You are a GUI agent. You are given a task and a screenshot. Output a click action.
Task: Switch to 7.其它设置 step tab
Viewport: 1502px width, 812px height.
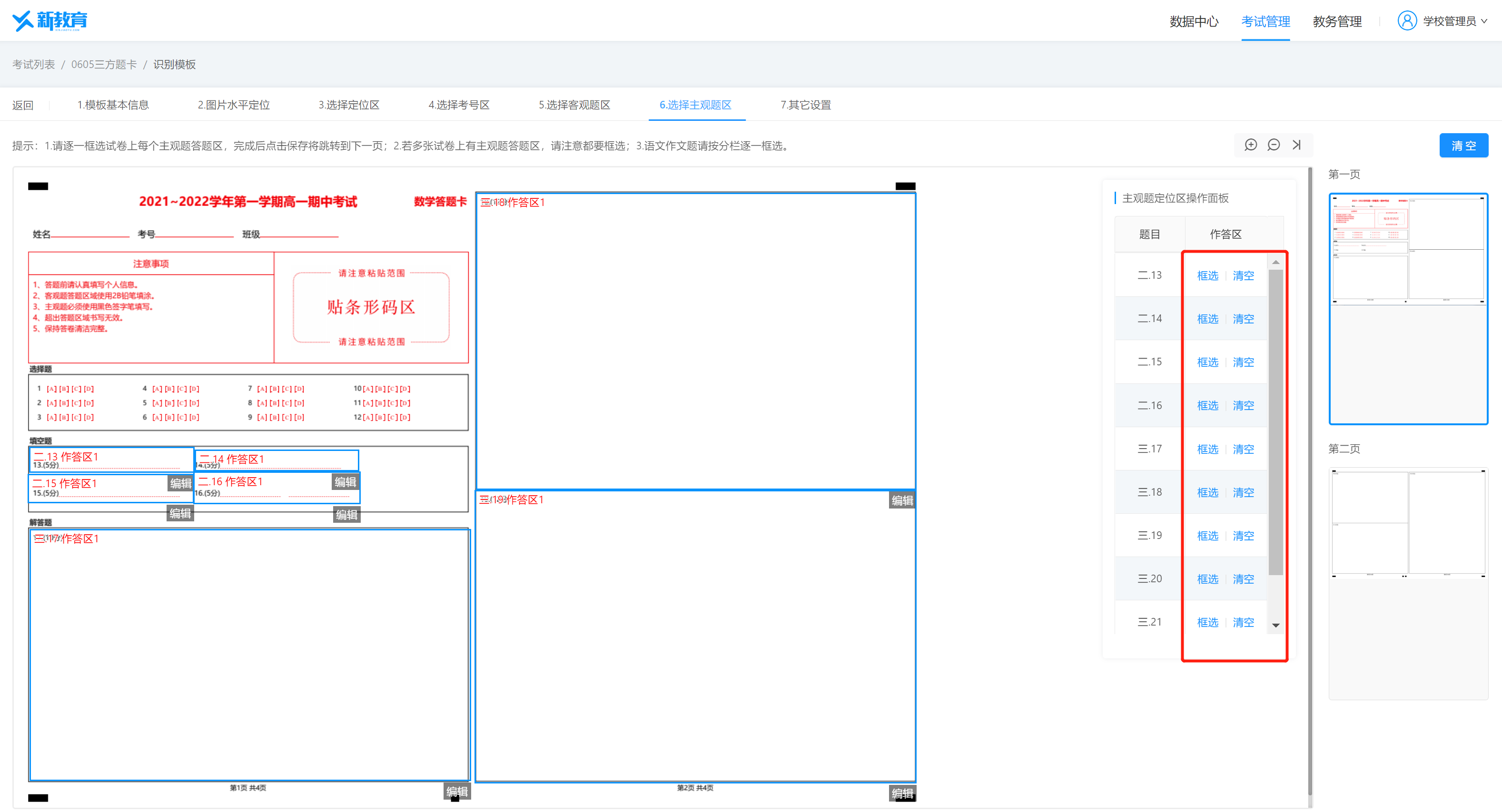coord(805,105)
